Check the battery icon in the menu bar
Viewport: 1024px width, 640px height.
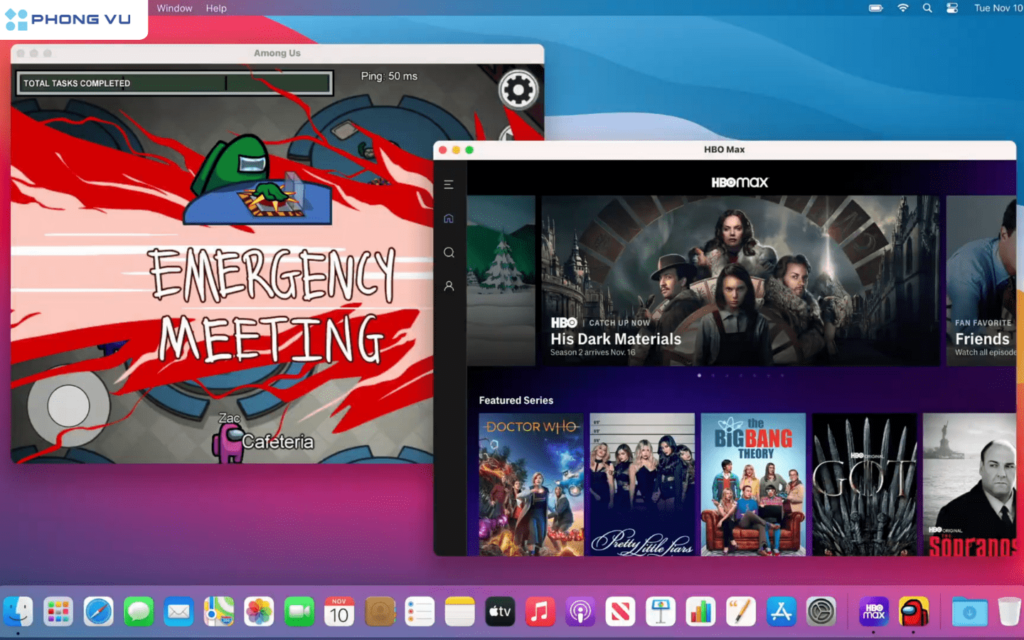877,8
